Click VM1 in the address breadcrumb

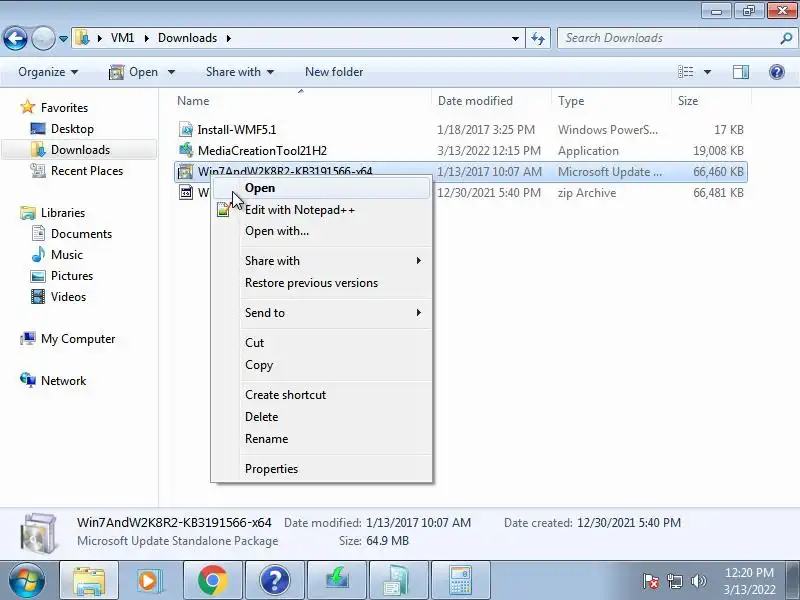(x=122, y=38)
